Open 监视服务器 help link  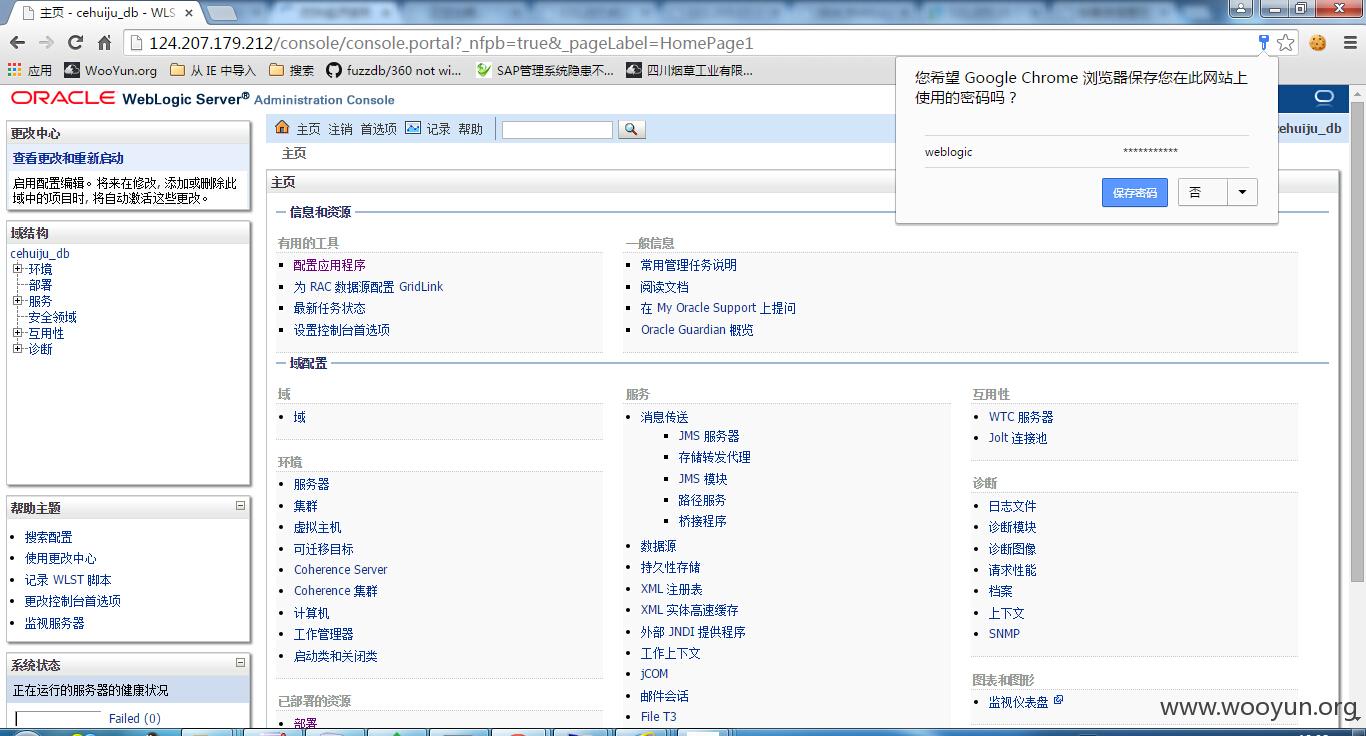[54, 623]
